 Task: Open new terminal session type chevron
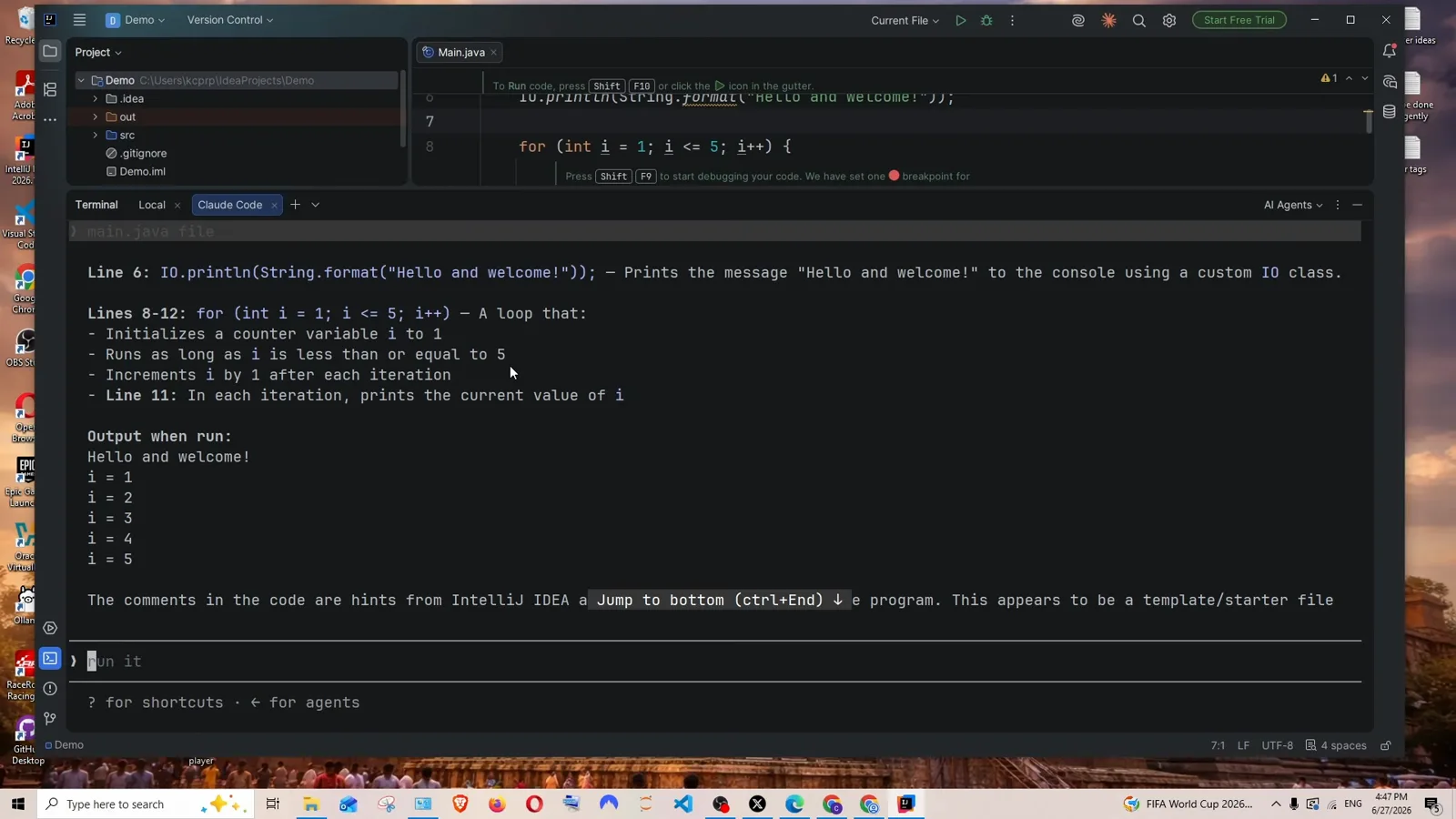tap(316, 205)
